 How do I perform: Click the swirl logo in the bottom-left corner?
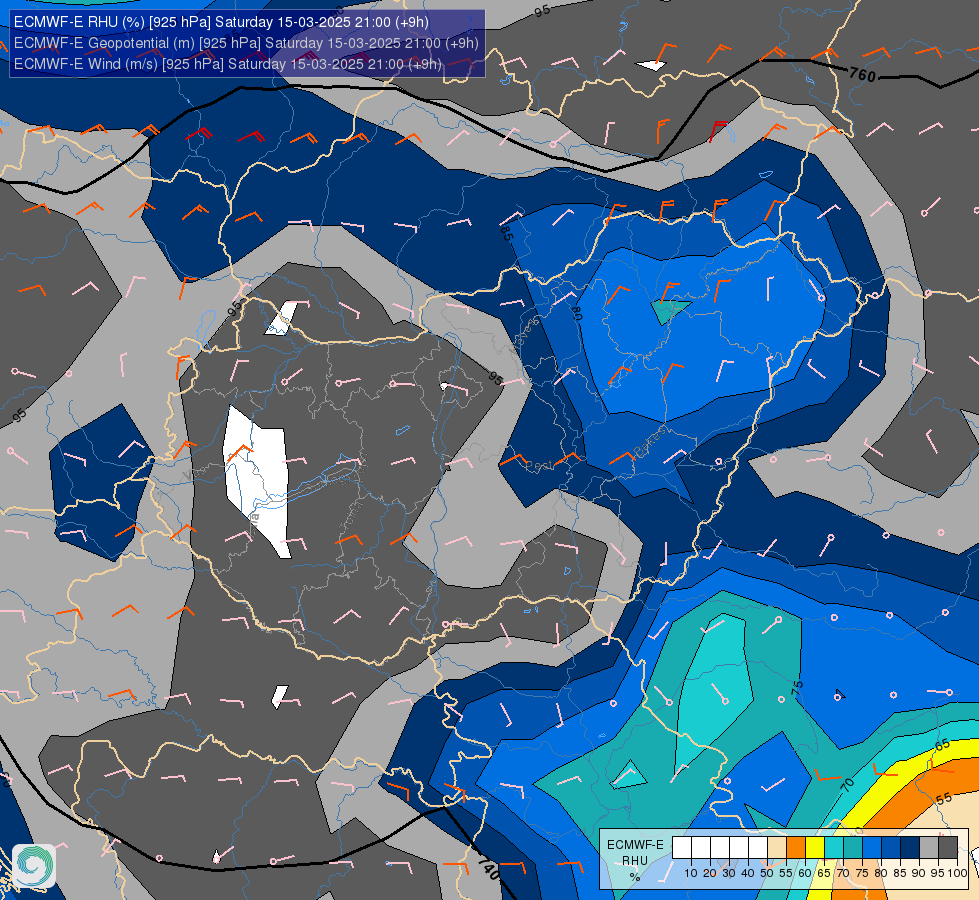click(33, 866)
